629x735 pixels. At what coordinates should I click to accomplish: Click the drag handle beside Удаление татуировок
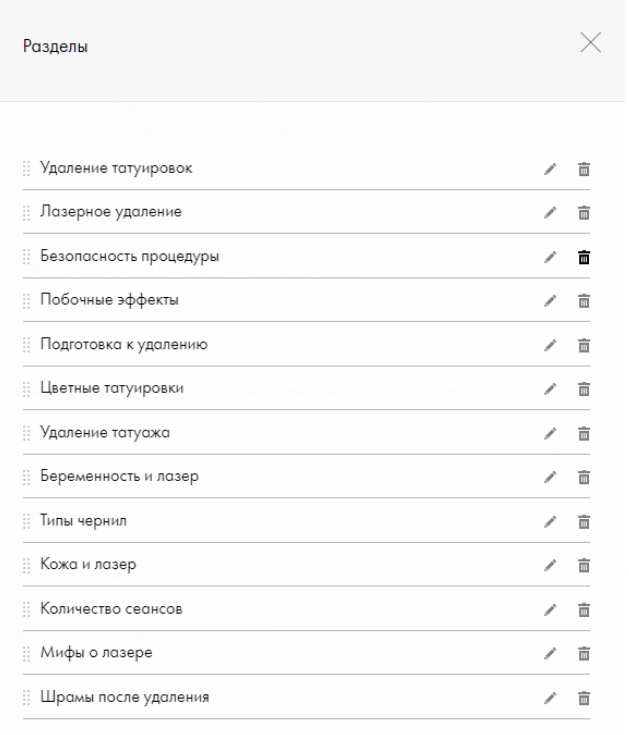pyautogui.click(x=27, y=169)
